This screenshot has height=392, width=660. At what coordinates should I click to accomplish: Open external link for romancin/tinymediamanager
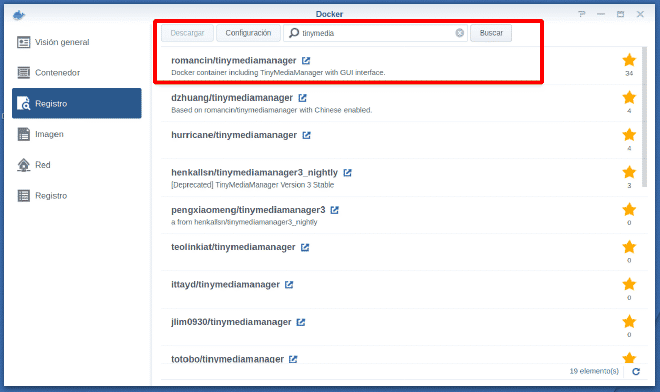pos(306,61)
